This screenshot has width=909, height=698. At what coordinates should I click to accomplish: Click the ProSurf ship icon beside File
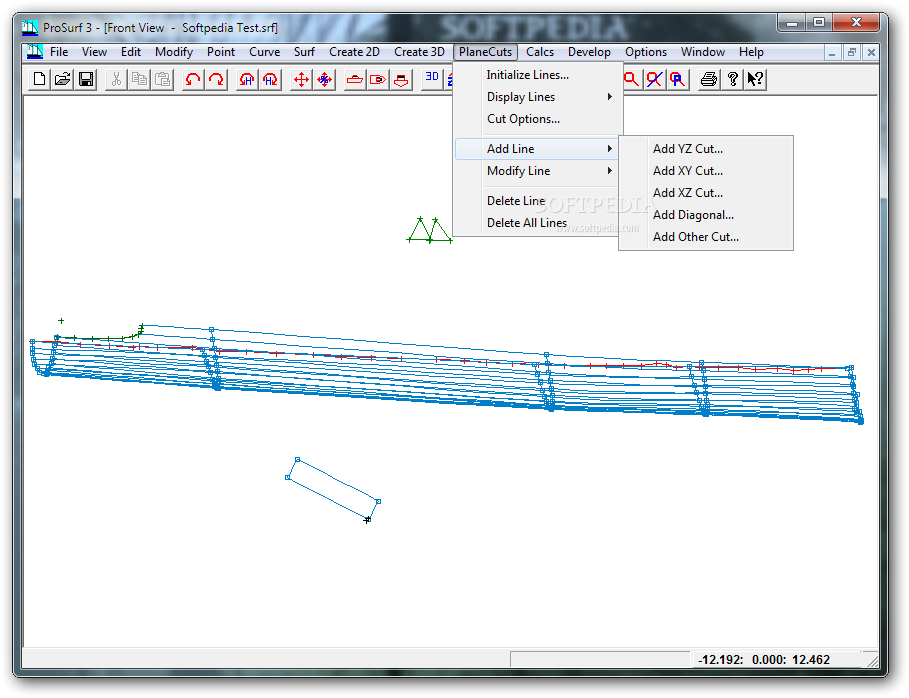35,52
